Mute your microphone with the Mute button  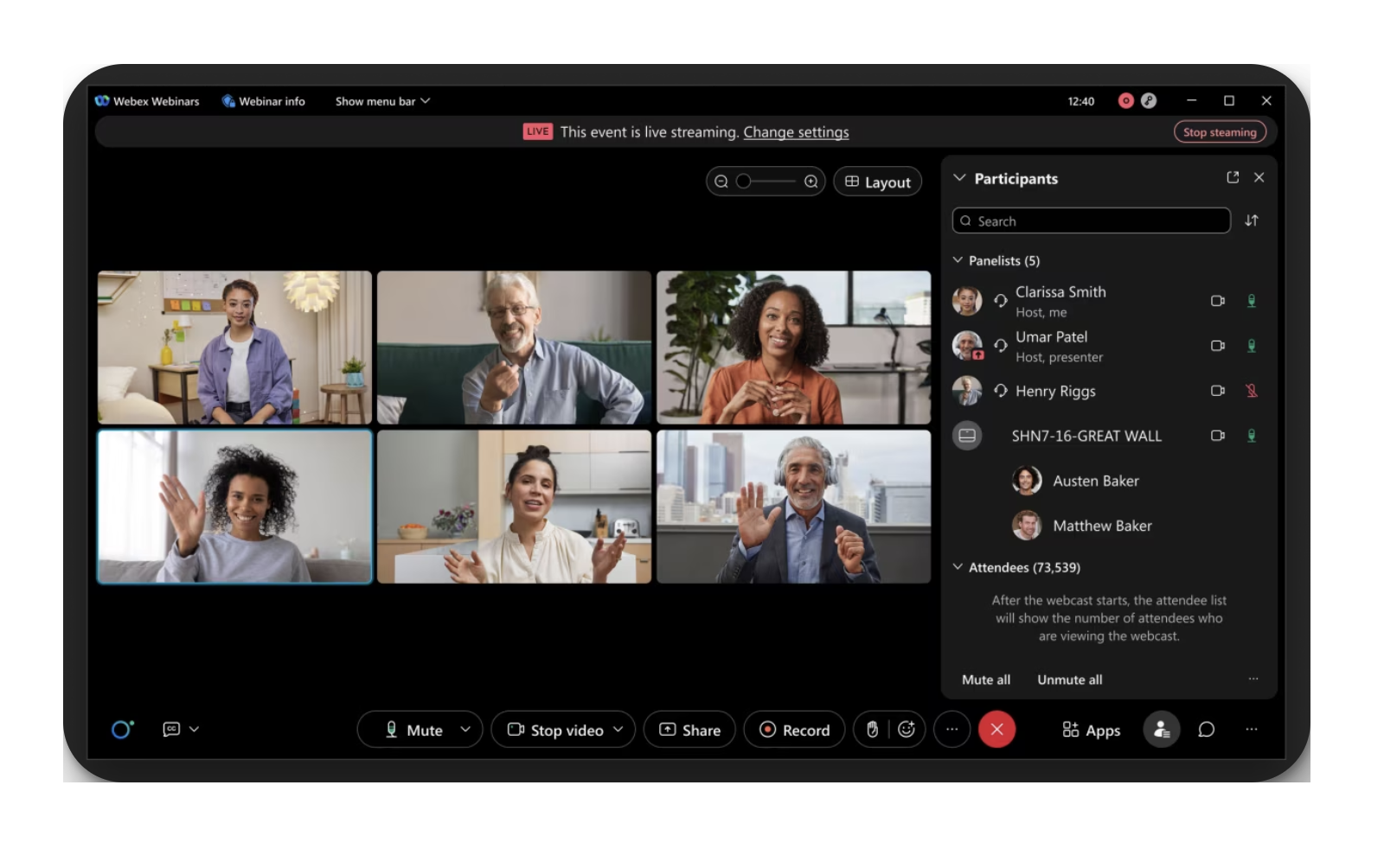(413, 730)
